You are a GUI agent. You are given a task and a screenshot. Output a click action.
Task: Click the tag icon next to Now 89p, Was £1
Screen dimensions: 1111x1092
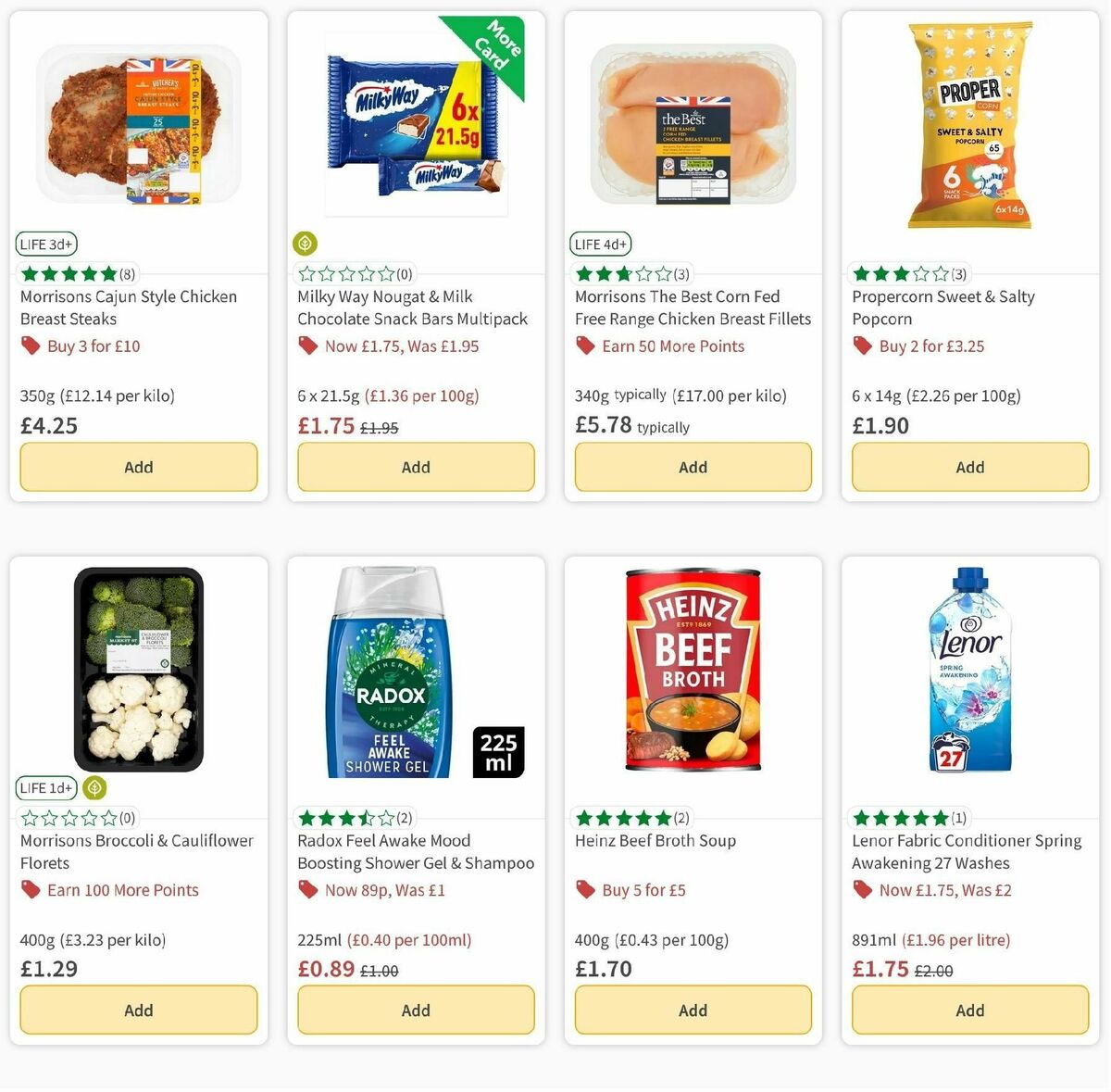click(x=307, y=889)
